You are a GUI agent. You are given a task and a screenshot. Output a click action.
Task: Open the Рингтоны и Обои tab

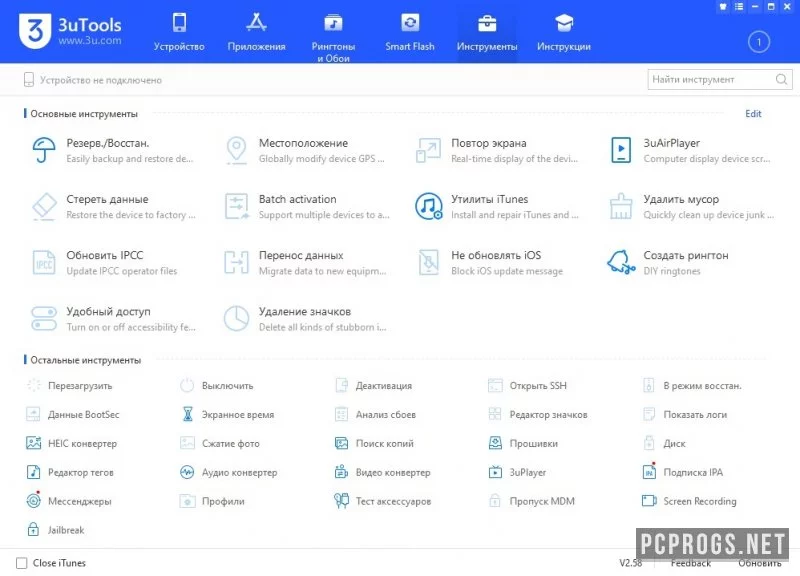[333, 37]
